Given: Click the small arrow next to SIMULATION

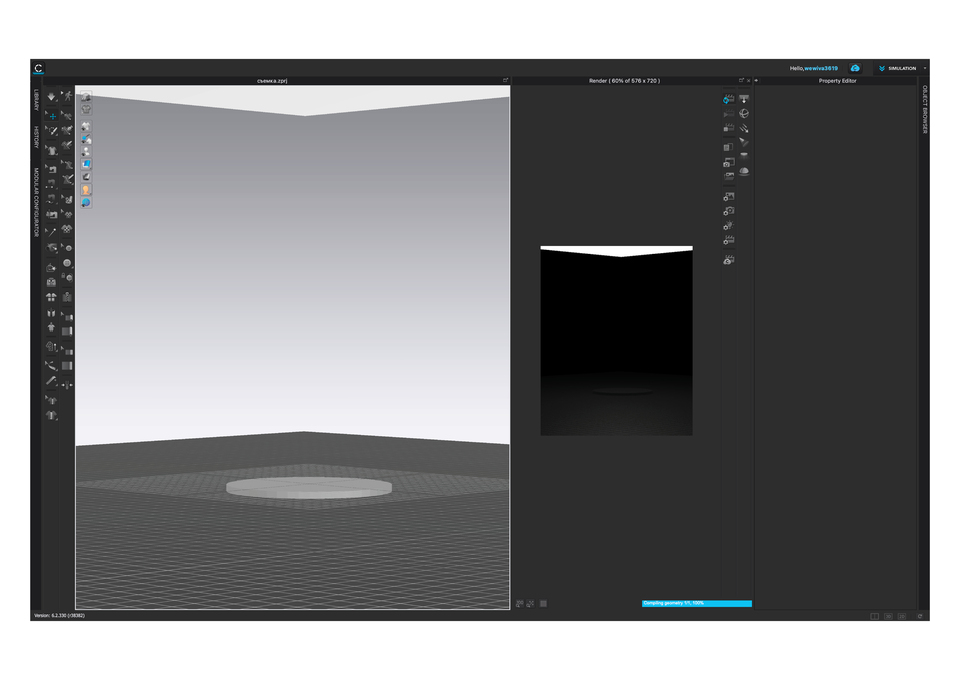Looking at the screenshot, I should click(924, 69).
